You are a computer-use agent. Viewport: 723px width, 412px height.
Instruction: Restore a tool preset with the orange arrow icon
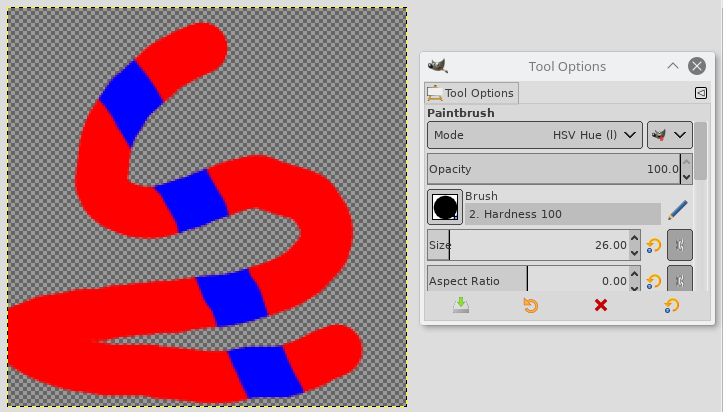click(x=531, y=306)
